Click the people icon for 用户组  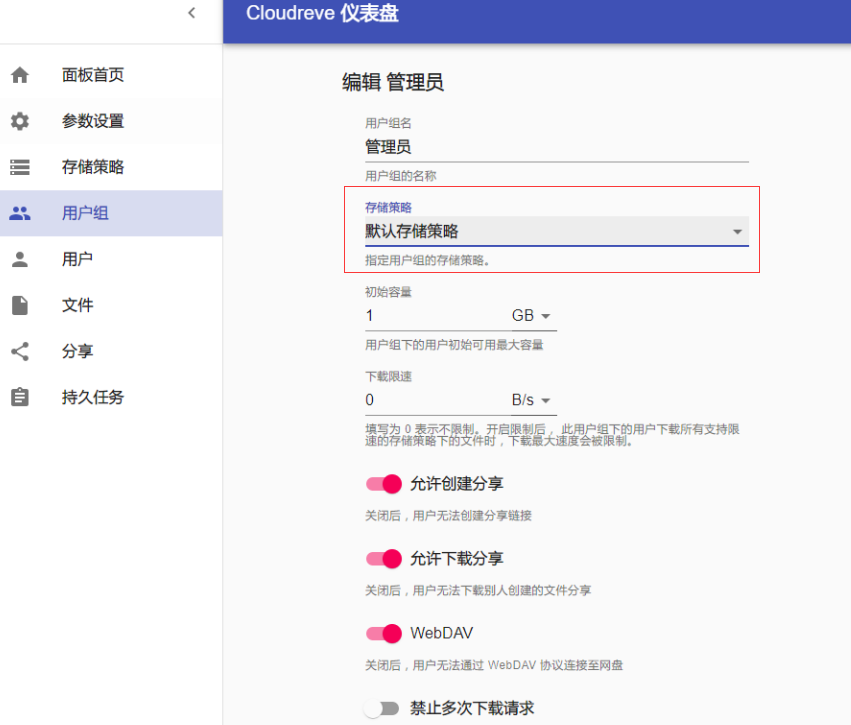[x=20, y=213]
